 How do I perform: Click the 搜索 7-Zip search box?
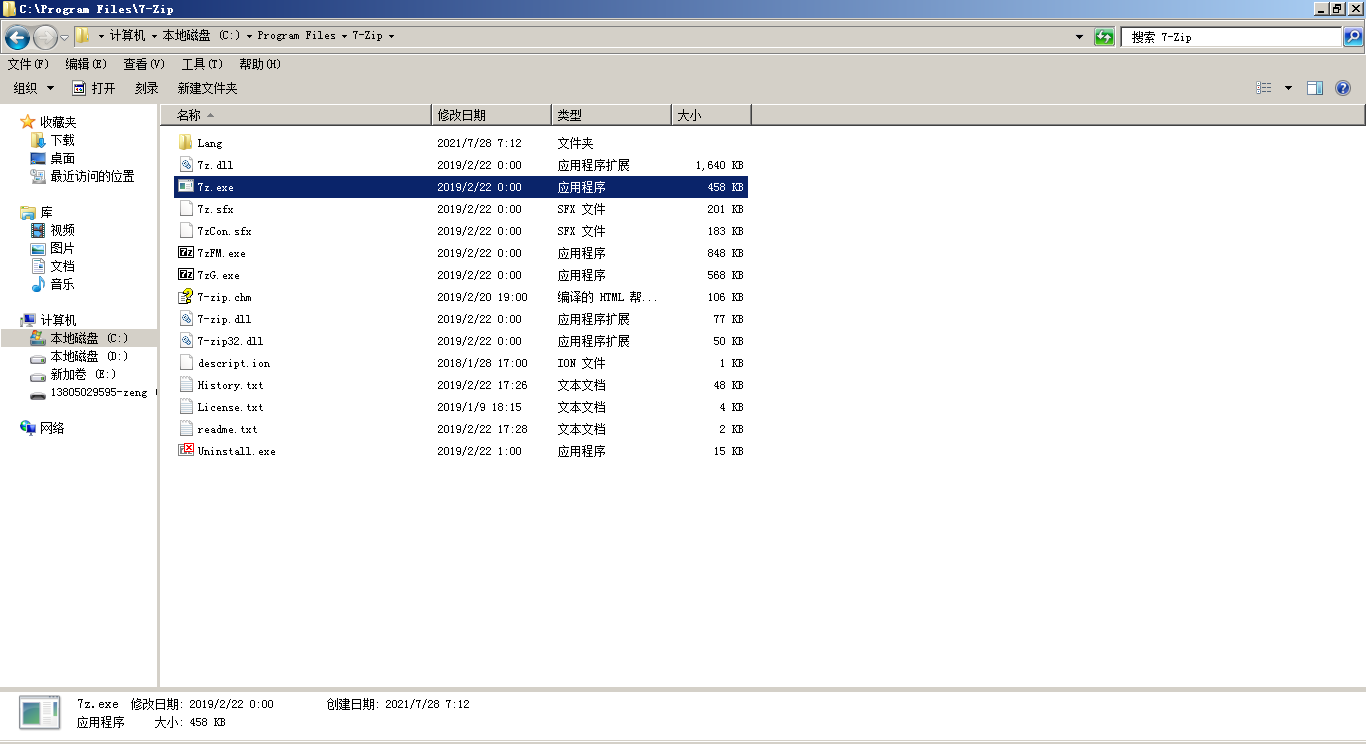click(x=1230, y=36)
